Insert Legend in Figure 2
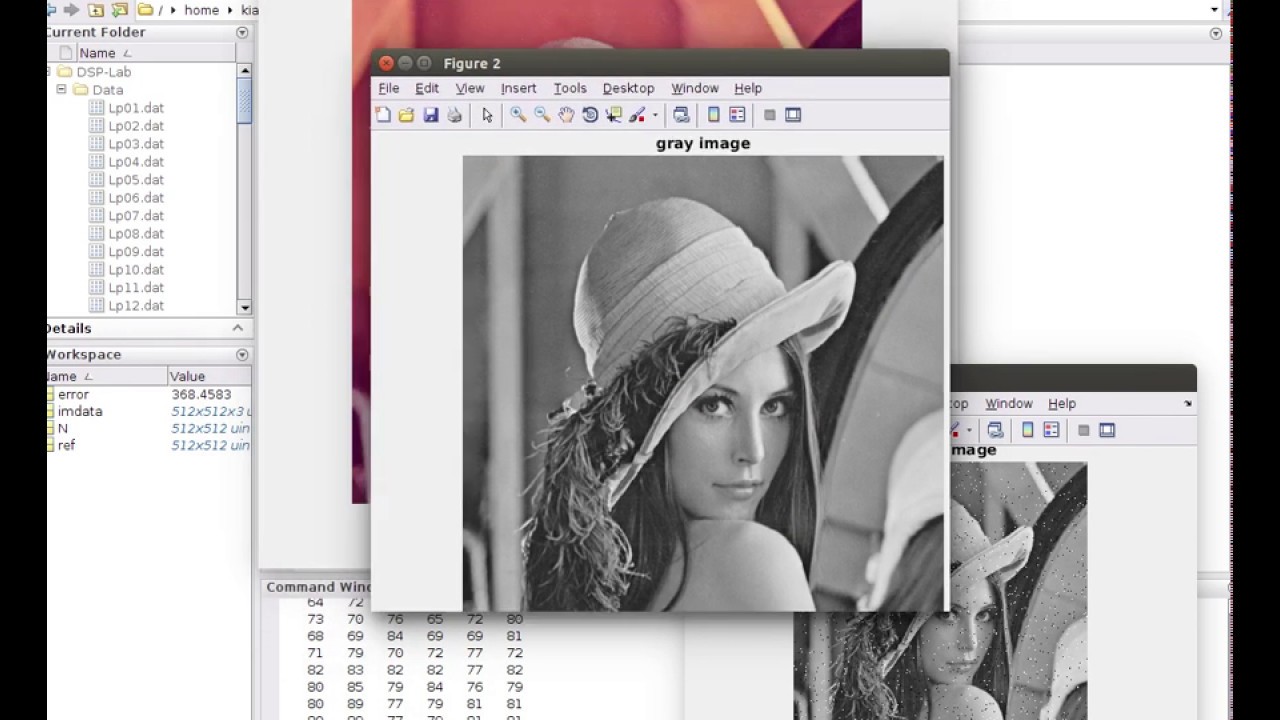The height and width of the screenshot is (720, 1280). pyautogui.click(x=737, y=115)
